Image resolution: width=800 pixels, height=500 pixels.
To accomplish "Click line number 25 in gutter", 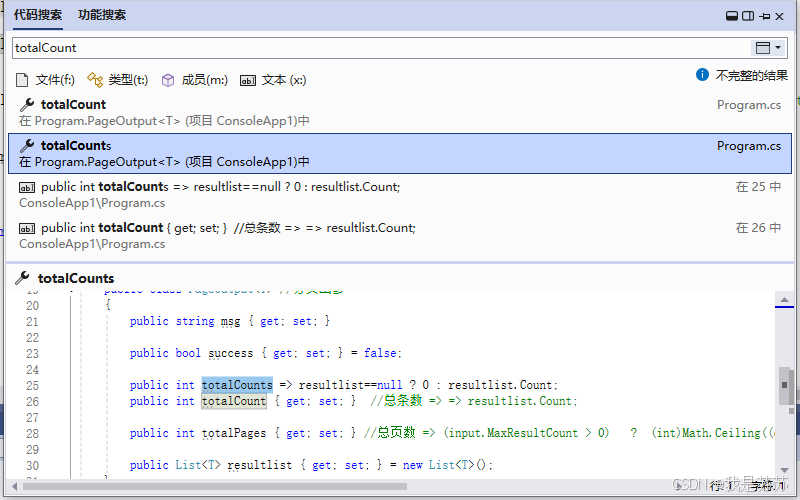I will [33, 385].
